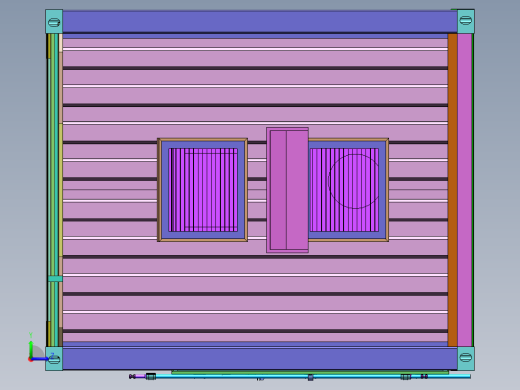Select the circular outline in right window
The height and width of the screenshot is (390, 520).
(354, 181)
